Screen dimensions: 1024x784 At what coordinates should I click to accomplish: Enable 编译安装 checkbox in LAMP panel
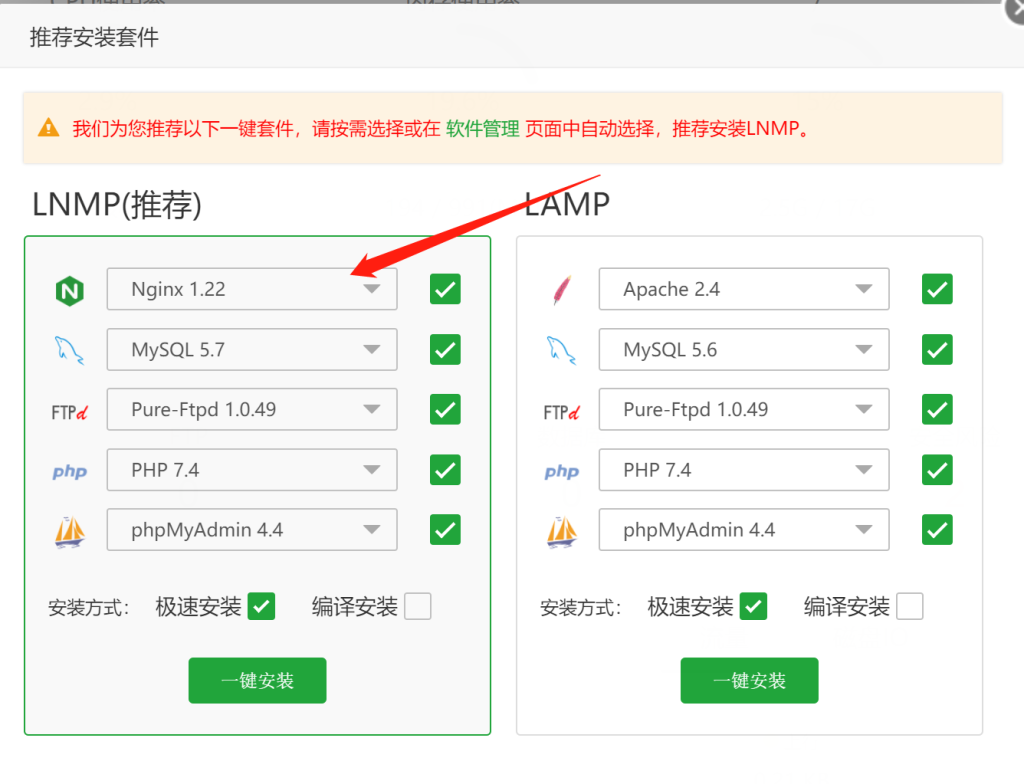point(910,606)
